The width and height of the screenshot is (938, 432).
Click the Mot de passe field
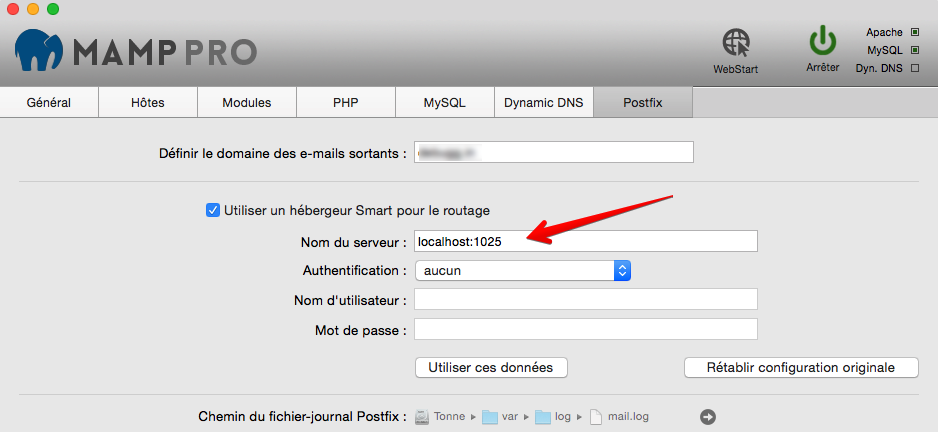click(x=586, y=328)
